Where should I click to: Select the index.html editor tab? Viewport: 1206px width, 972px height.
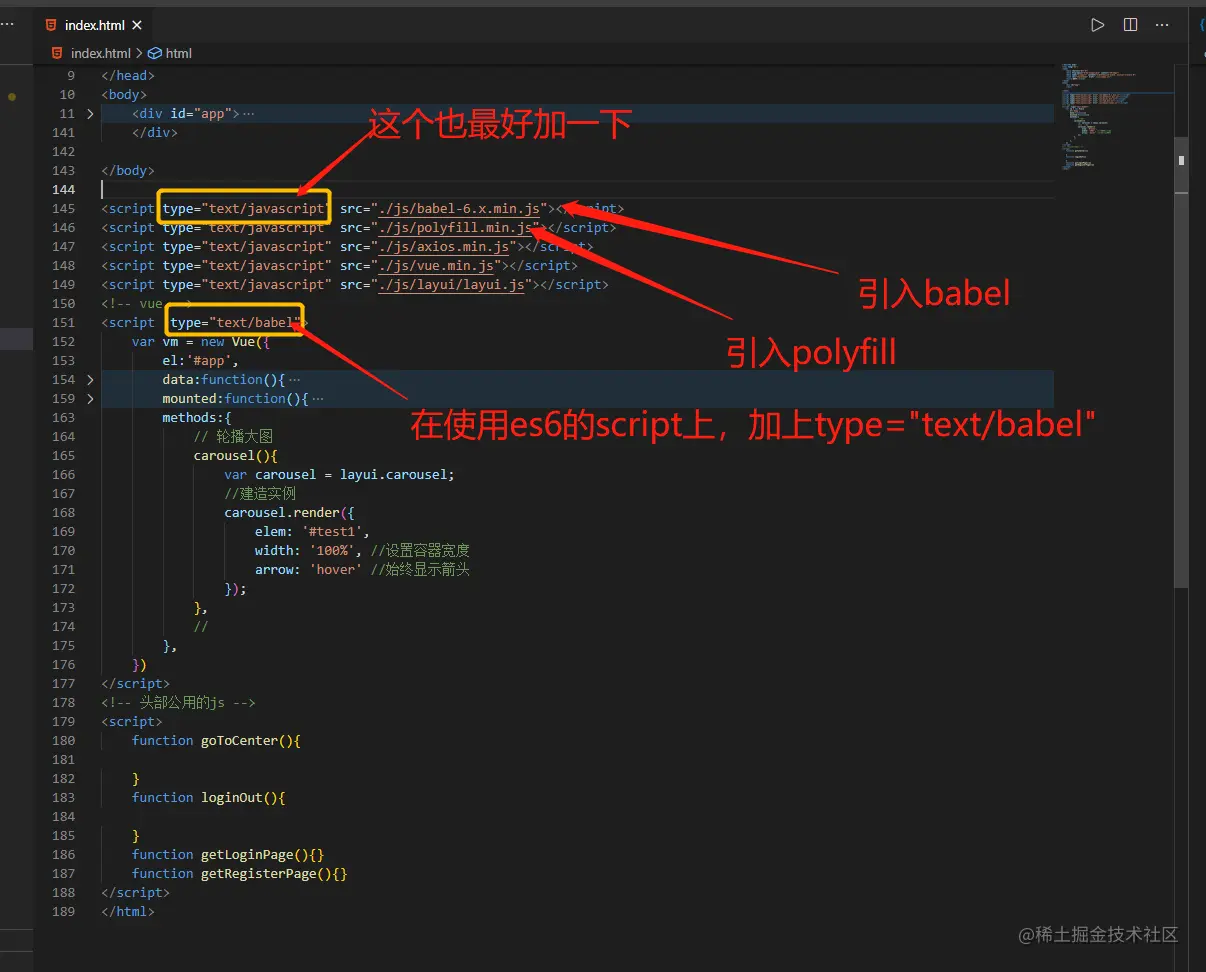tap(95, 25)
